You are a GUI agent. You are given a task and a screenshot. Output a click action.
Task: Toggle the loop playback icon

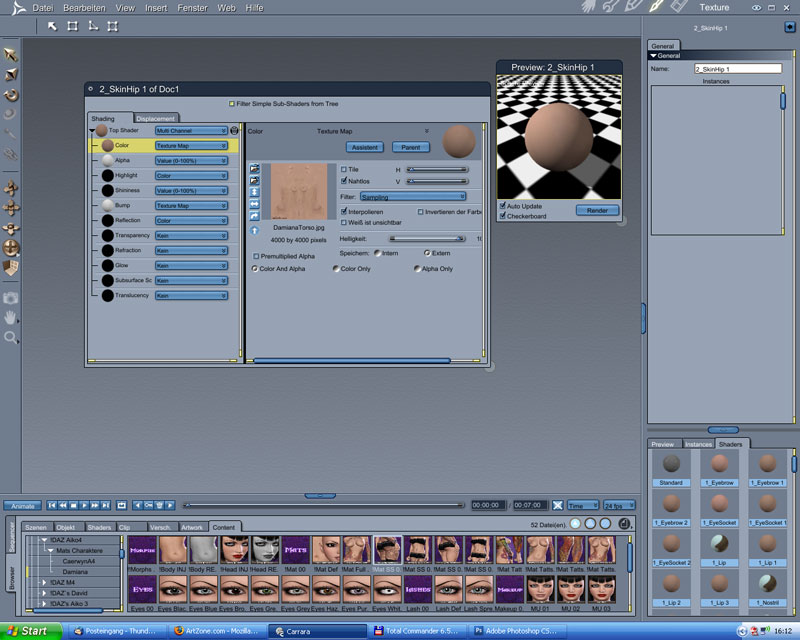(x=121, y=505)
